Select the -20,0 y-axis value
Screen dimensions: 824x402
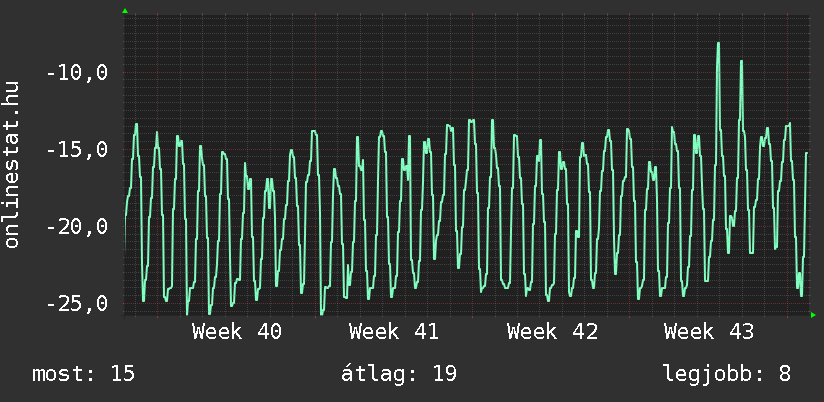77,226
